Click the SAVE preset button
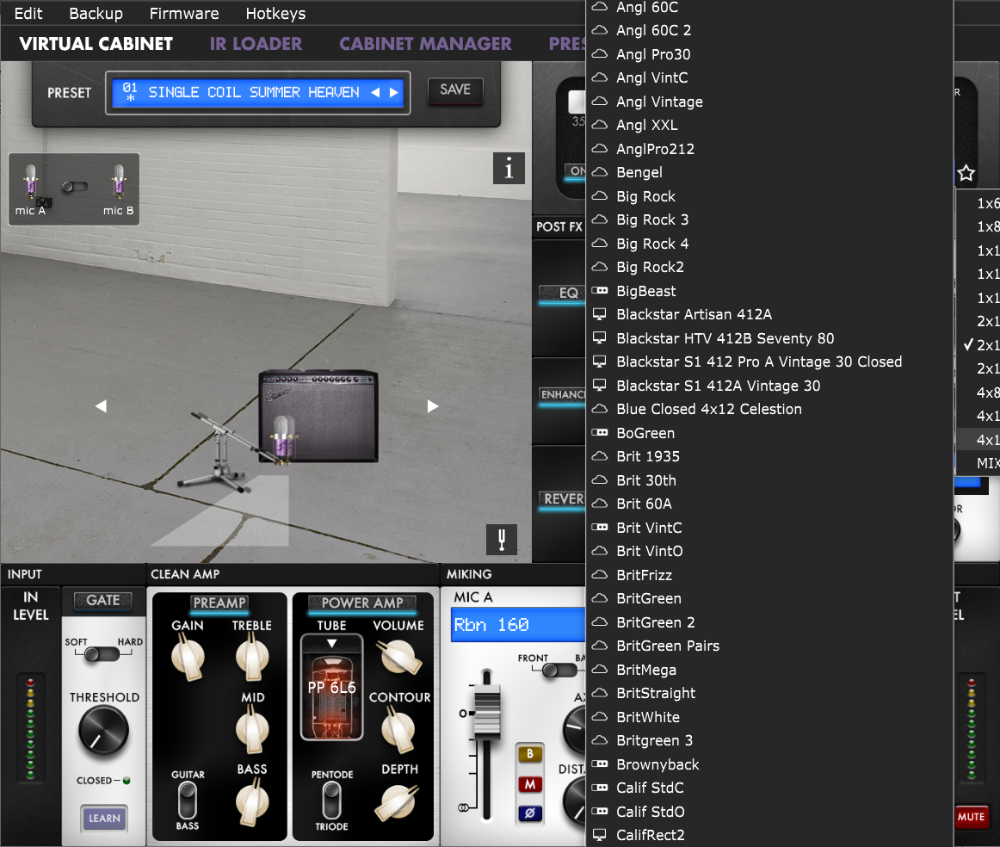Image resolution: width=1000 pixels, height=847 pixels. tap(455, 90)
